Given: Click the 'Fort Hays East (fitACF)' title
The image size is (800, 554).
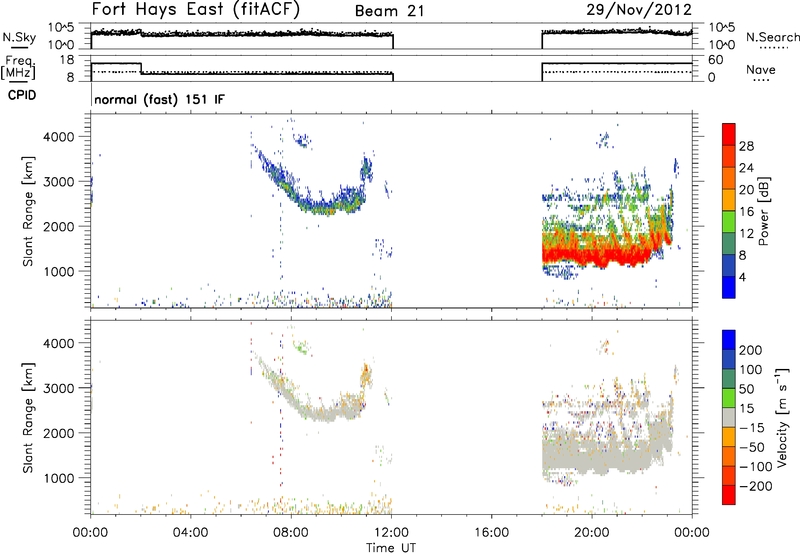Looking at the screenshot, I should point(195,9).
